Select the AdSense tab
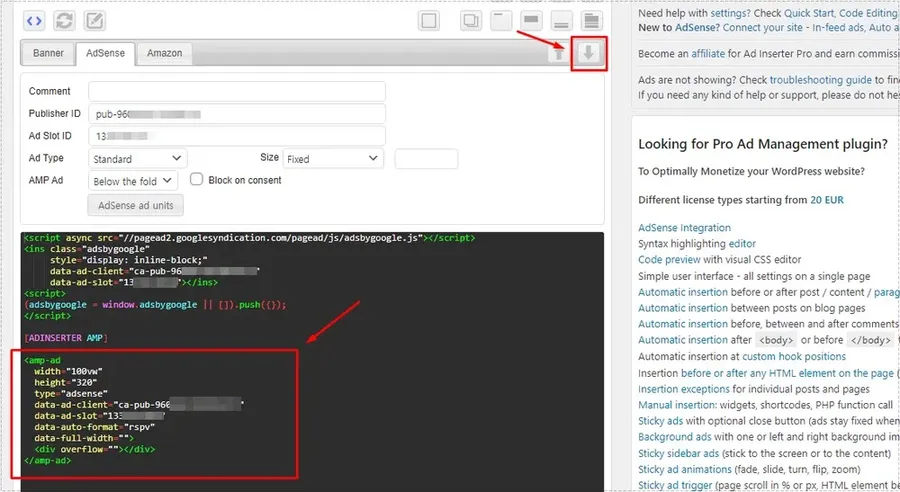The width and height of the screenshot is (900, 492). (x=106, y=53)
